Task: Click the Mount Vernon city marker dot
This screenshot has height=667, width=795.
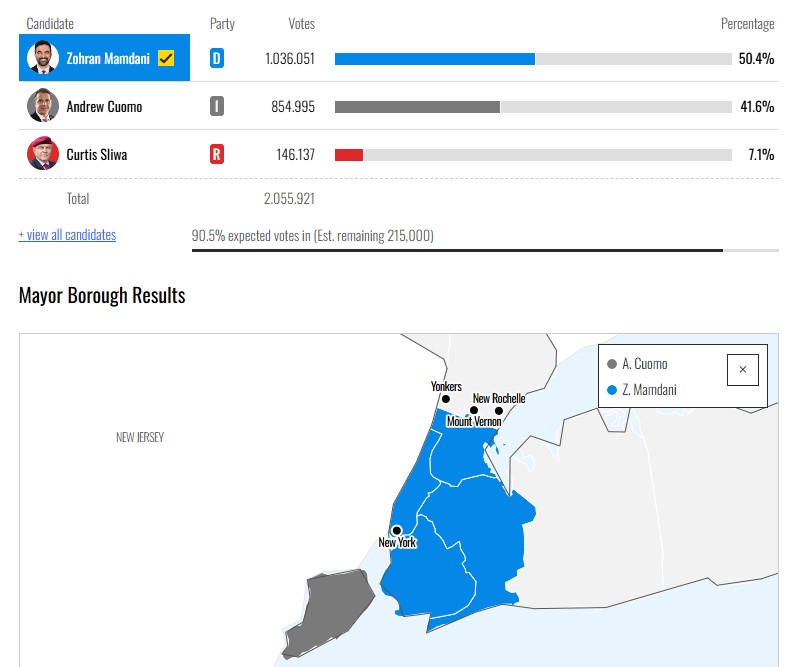Action: [474, 410]
